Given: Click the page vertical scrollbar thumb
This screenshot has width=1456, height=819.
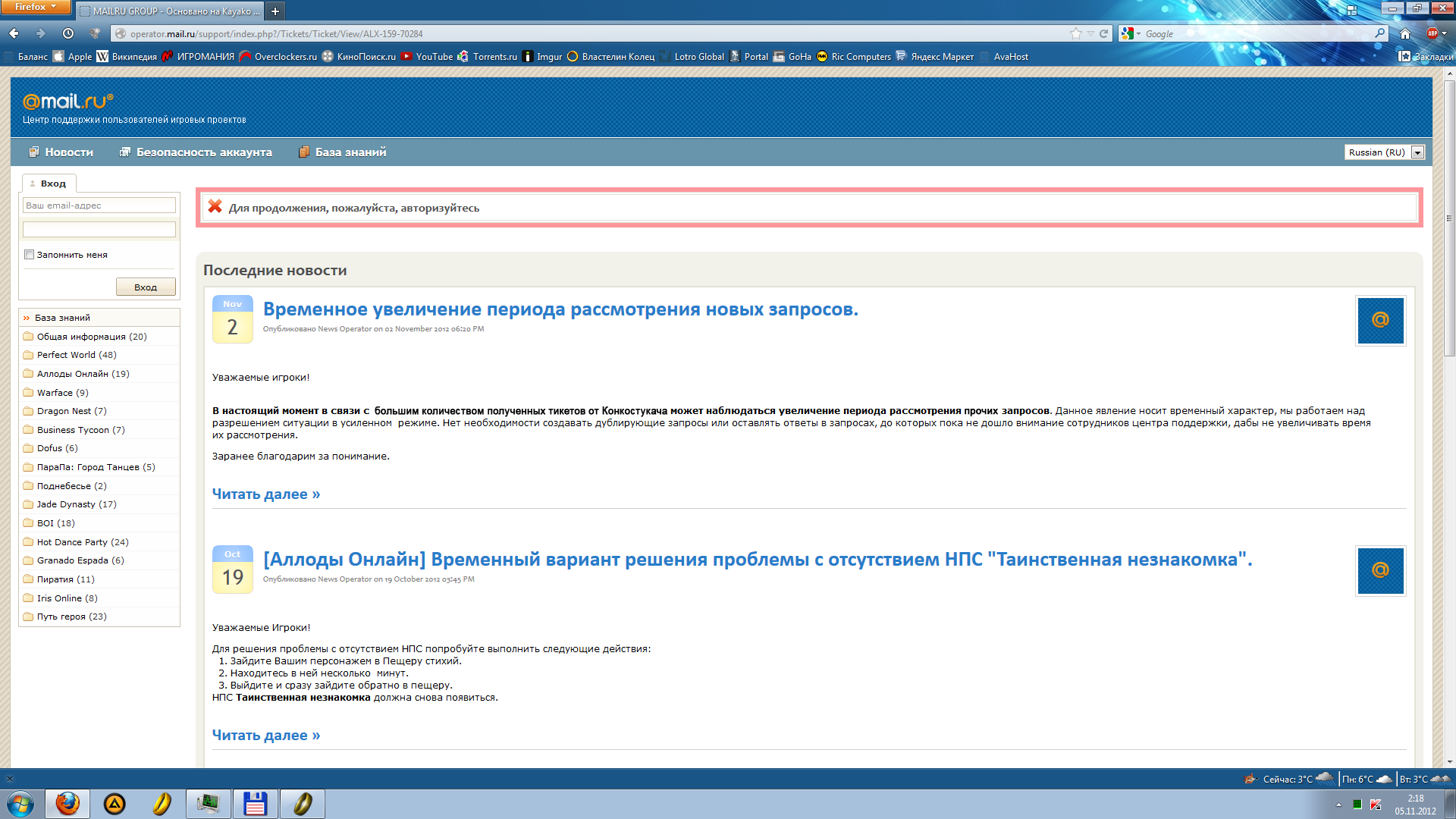Looking at the screenshot, I should 1449,220.
